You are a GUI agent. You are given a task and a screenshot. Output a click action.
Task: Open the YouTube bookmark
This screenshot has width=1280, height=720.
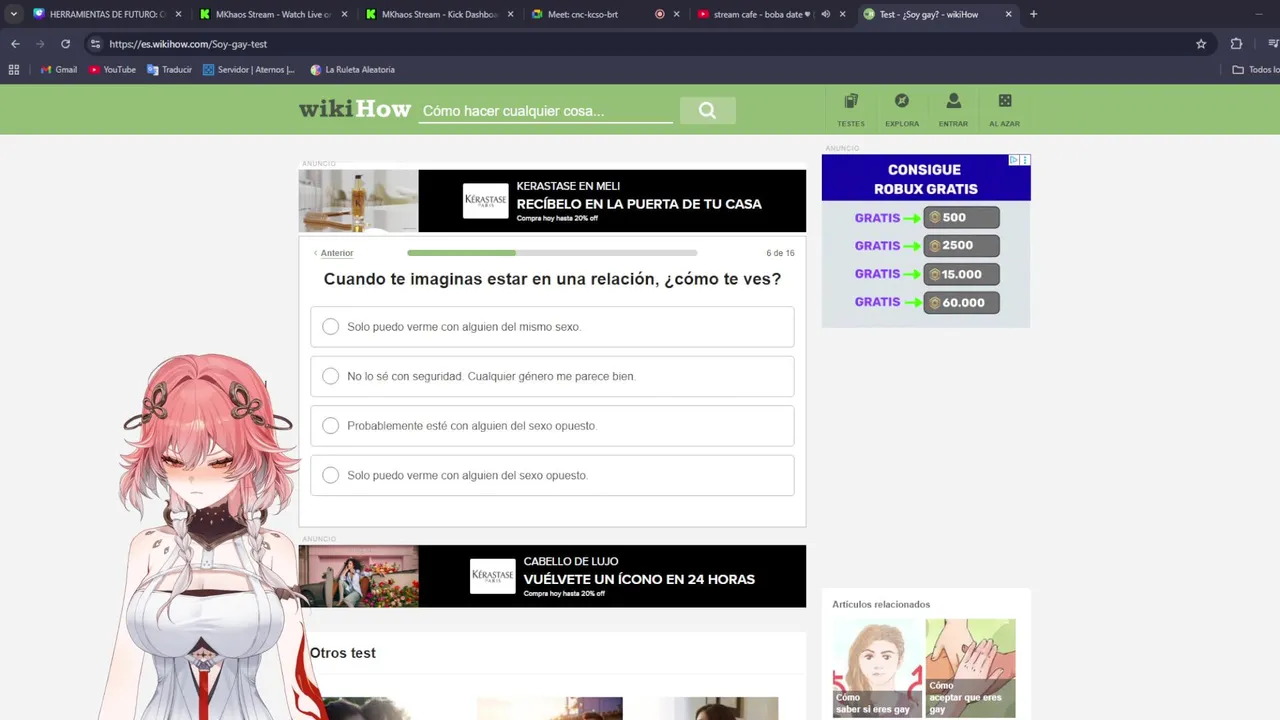(113, 70)
